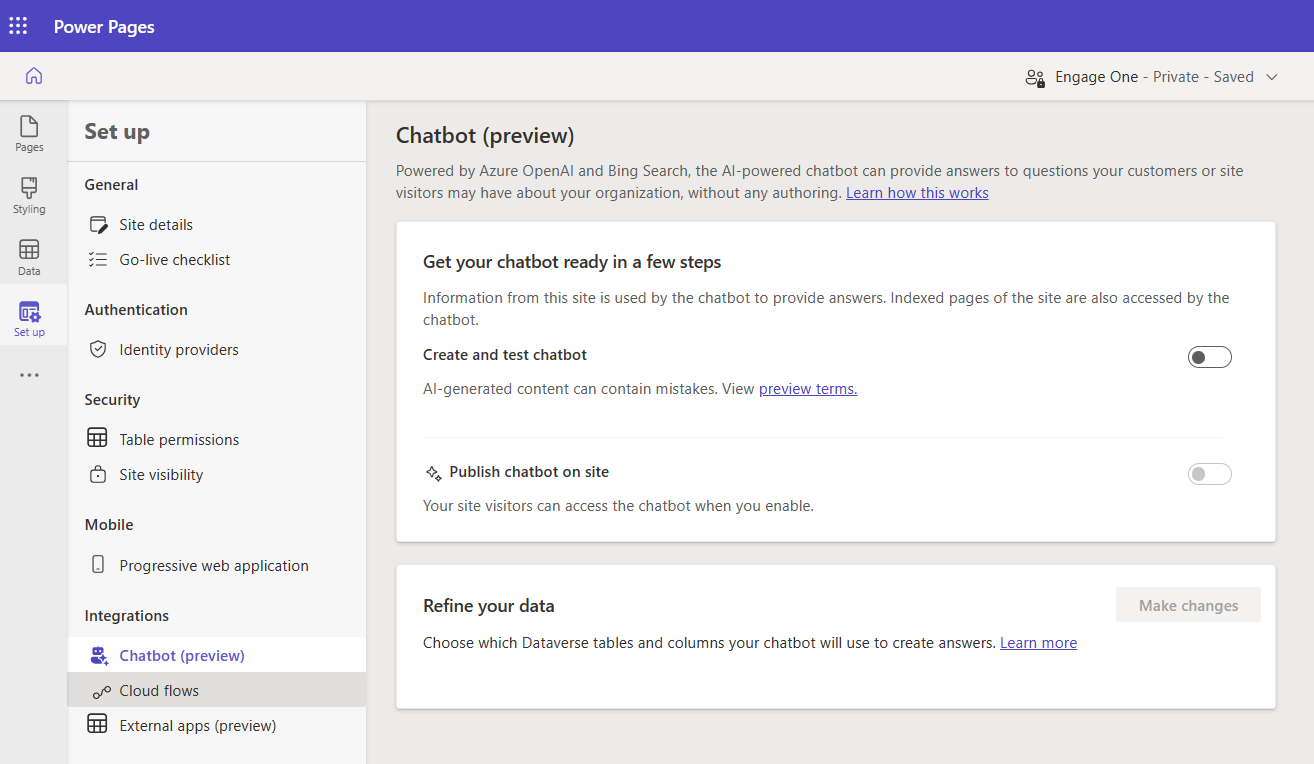This screenshot has width=1314, height=764.
Task: Open Cloud flows integration
Action: (x=159, y=691)
